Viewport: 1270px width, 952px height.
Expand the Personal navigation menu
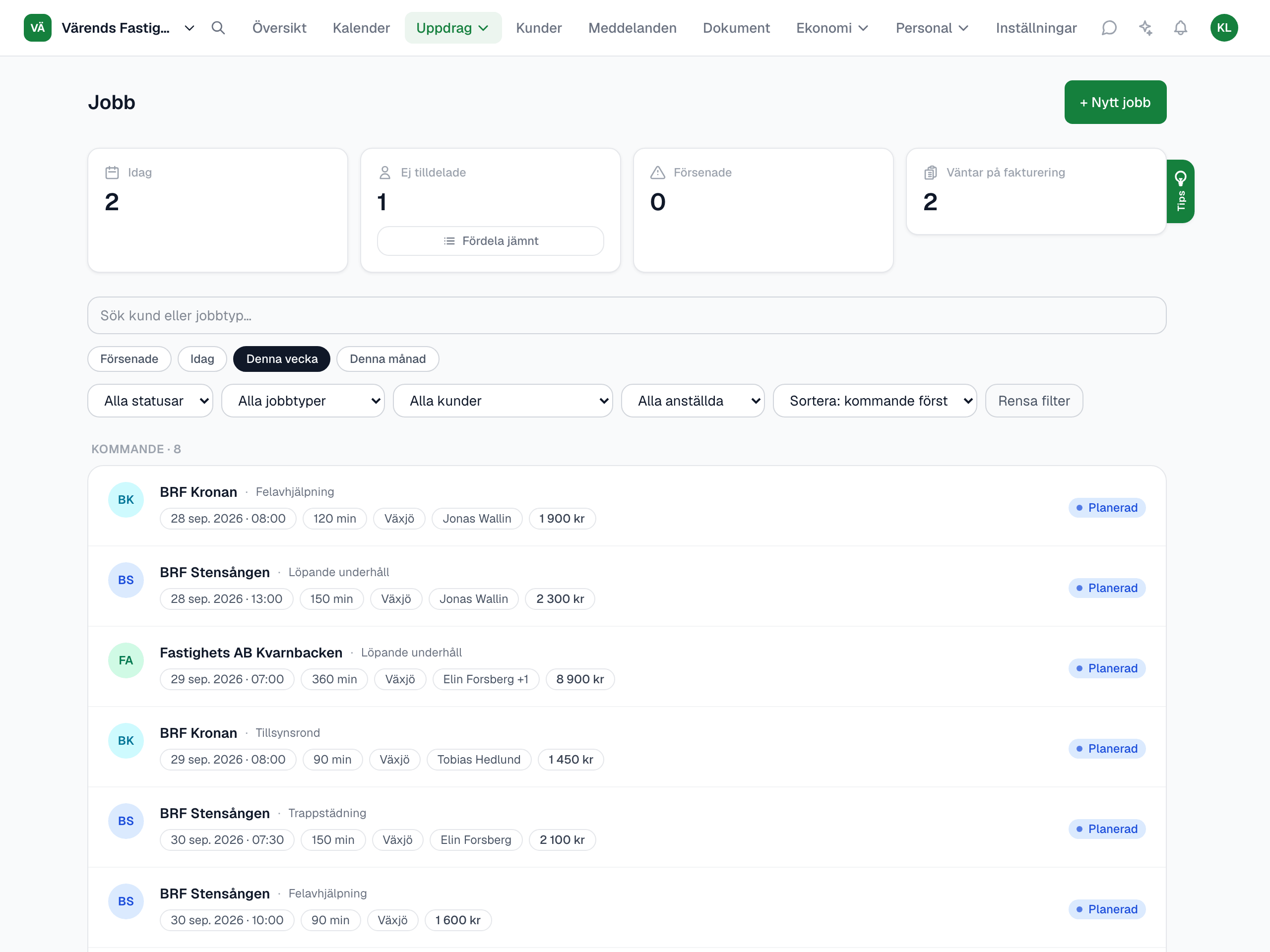point(932,28)
